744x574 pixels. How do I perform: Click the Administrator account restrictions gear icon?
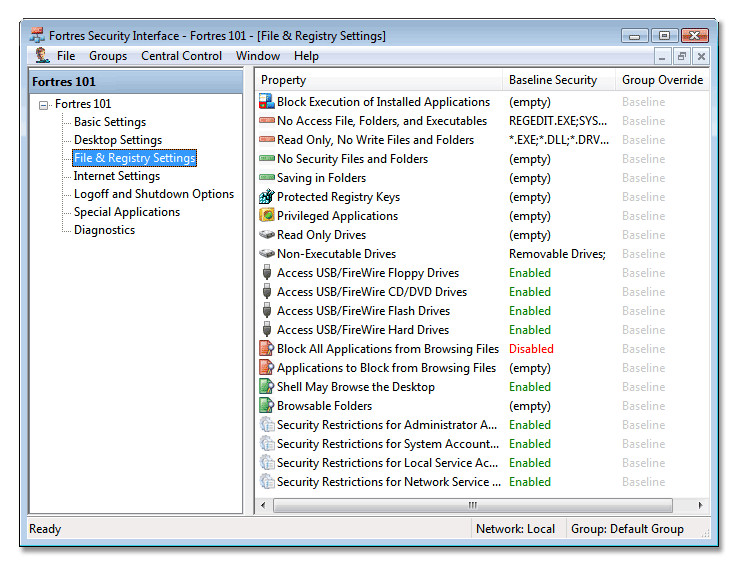pyautogui.click(x=267, y=424)
